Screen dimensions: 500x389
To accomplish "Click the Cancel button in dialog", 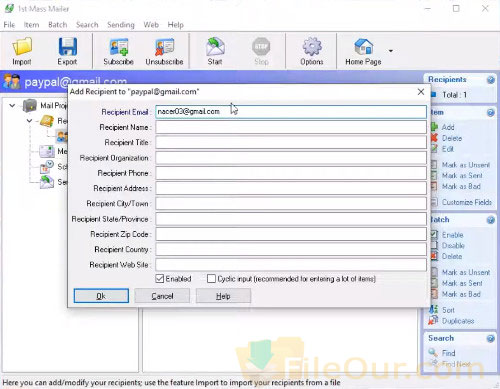I will (x=162, y=296).
